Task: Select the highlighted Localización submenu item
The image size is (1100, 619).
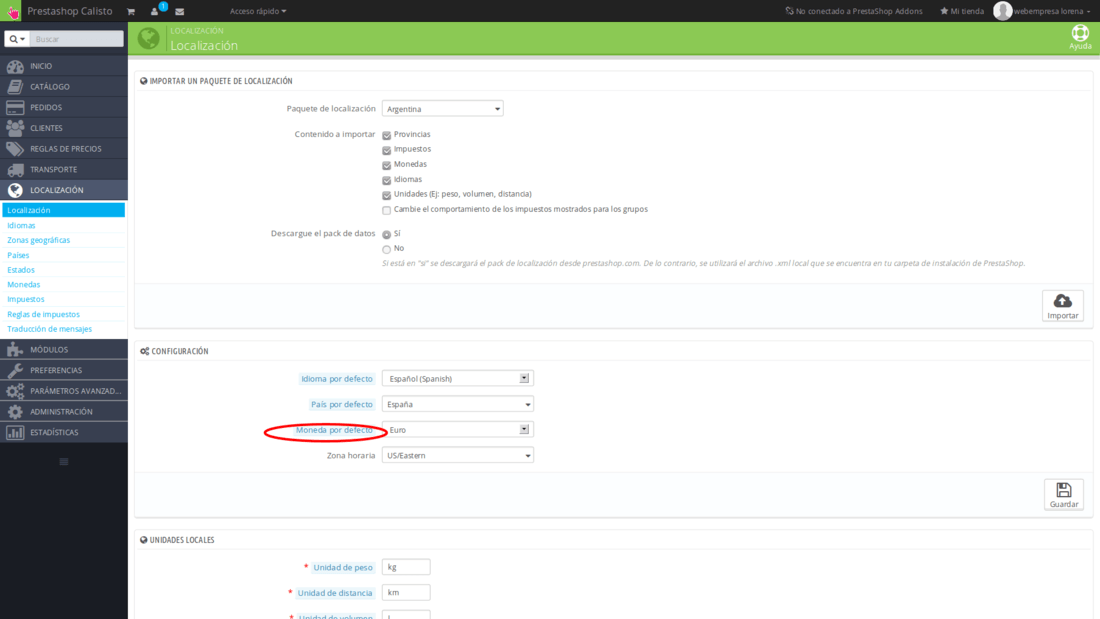Action: pyautogui.click(x=64, y=210)
